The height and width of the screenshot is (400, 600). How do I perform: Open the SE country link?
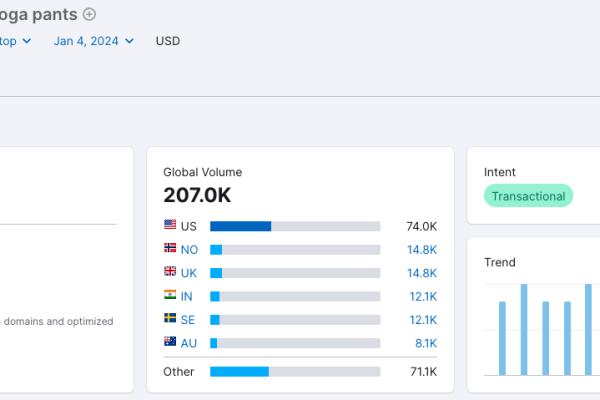coord(188,320)
